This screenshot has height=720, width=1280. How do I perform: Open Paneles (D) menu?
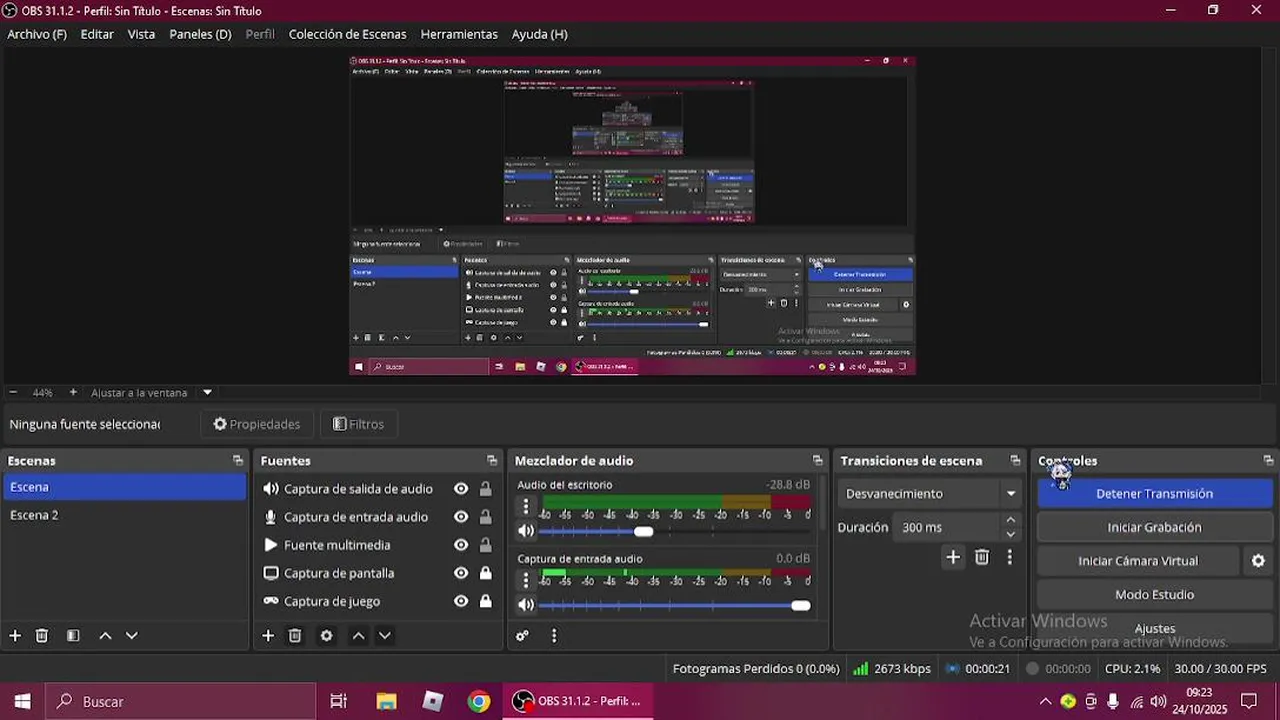click(x=200, y=34)
